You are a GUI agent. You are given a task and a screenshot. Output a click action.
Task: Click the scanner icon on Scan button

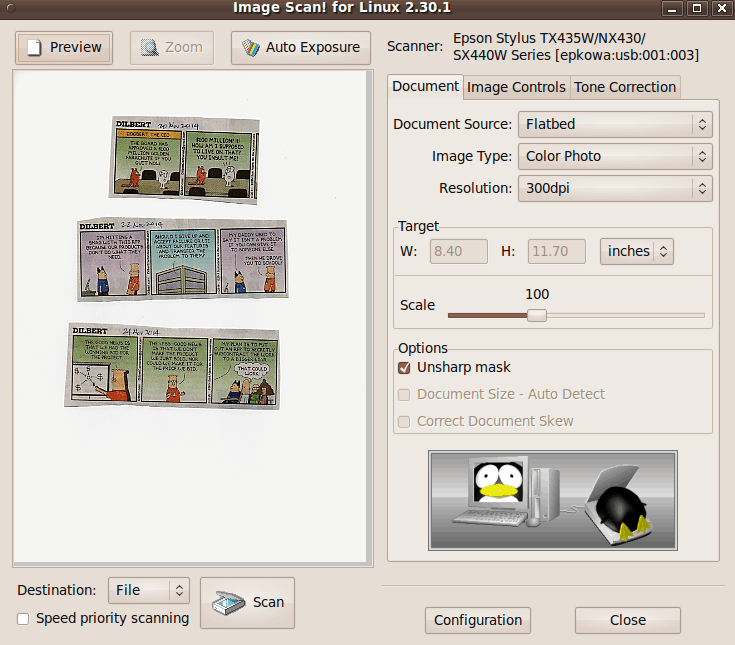228,603
